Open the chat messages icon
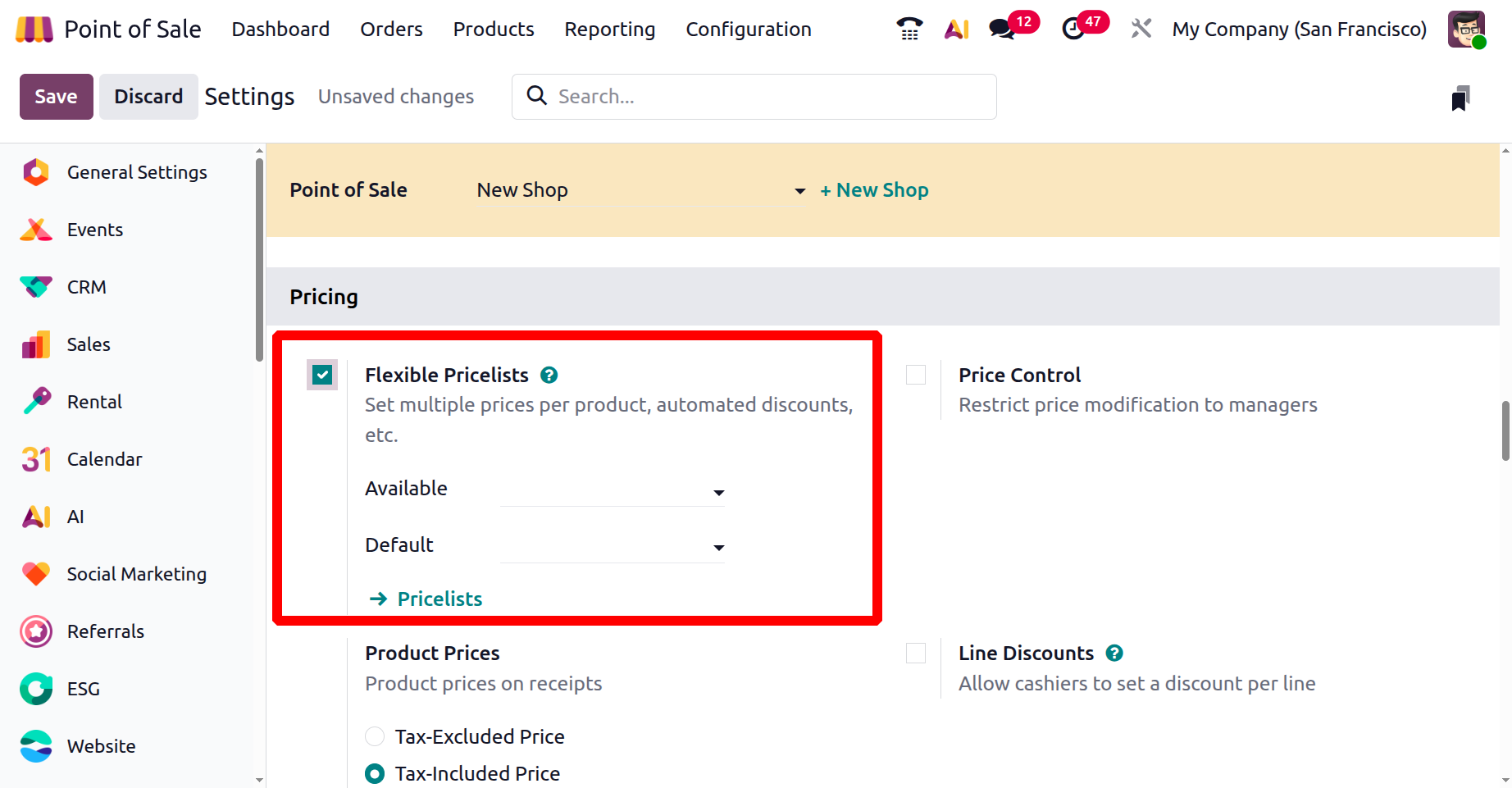 [x=1001, y=30]
